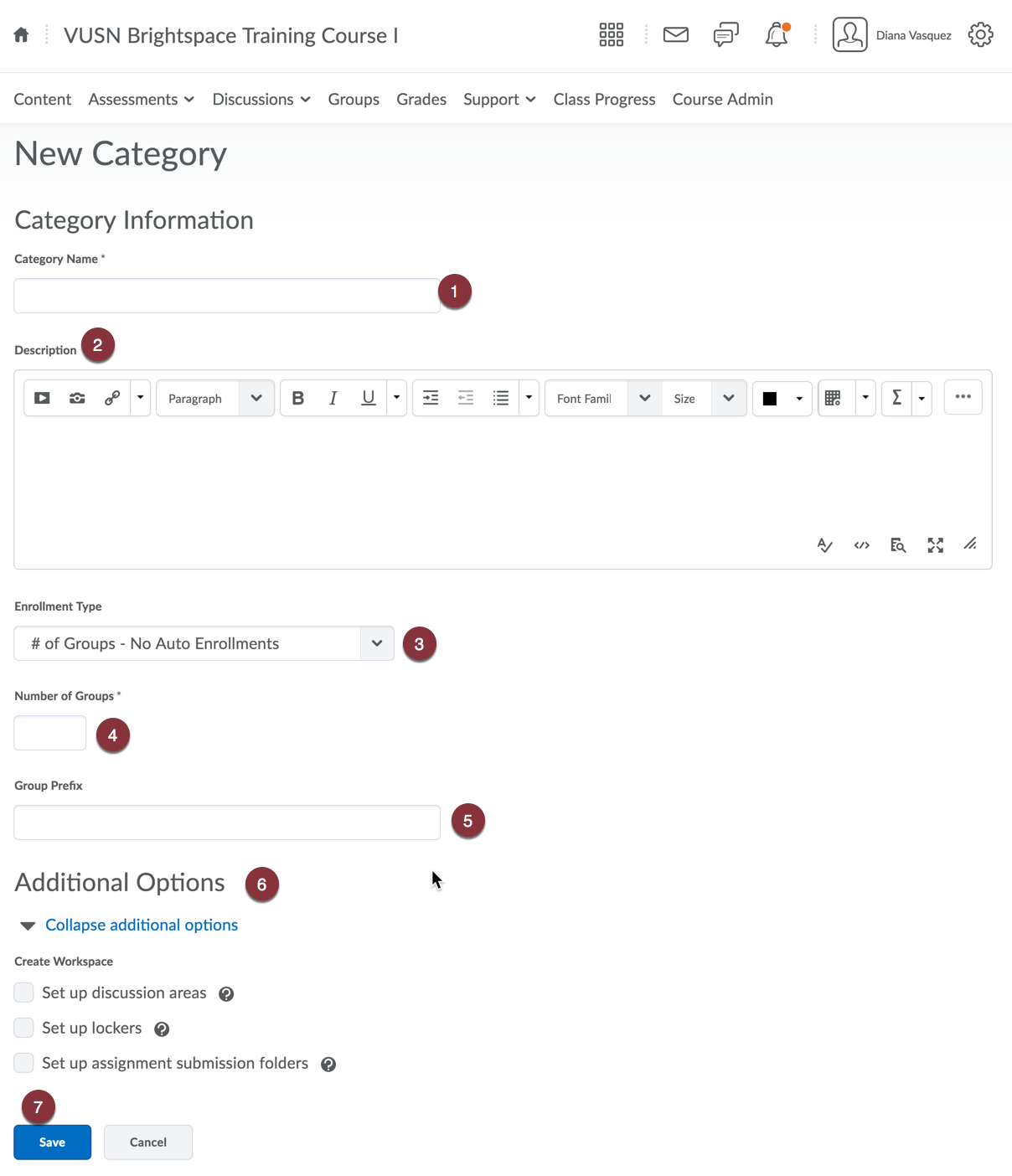Click the insert table icon
1012x1176 pixels.
click(x=833, y=398)
